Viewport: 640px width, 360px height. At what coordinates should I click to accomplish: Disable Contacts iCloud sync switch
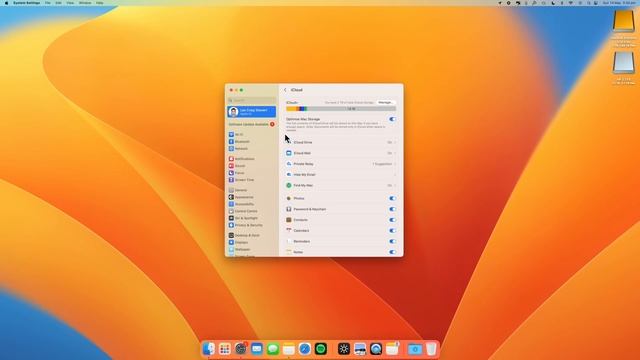point(392,220)
